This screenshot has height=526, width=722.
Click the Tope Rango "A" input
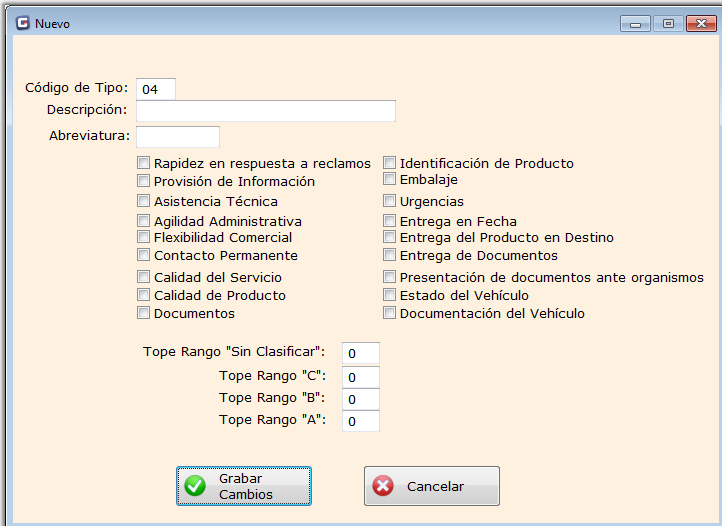(x=361, y=421)
